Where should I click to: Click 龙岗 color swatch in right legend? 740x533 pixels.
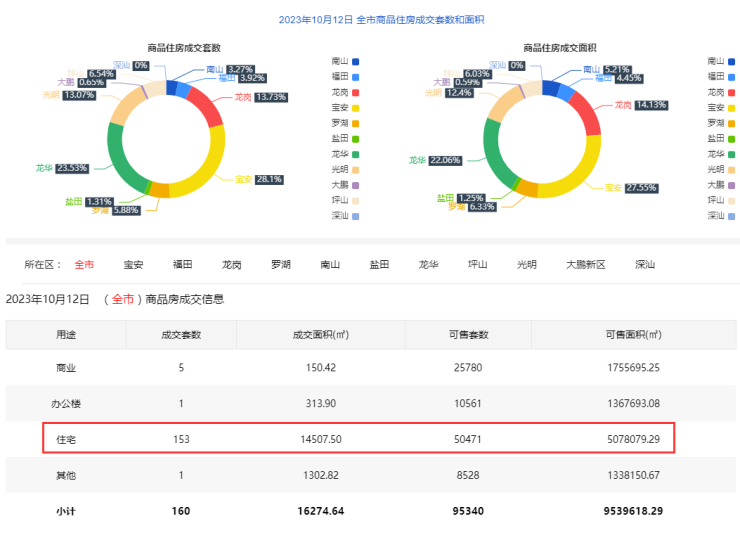point(733,92)
